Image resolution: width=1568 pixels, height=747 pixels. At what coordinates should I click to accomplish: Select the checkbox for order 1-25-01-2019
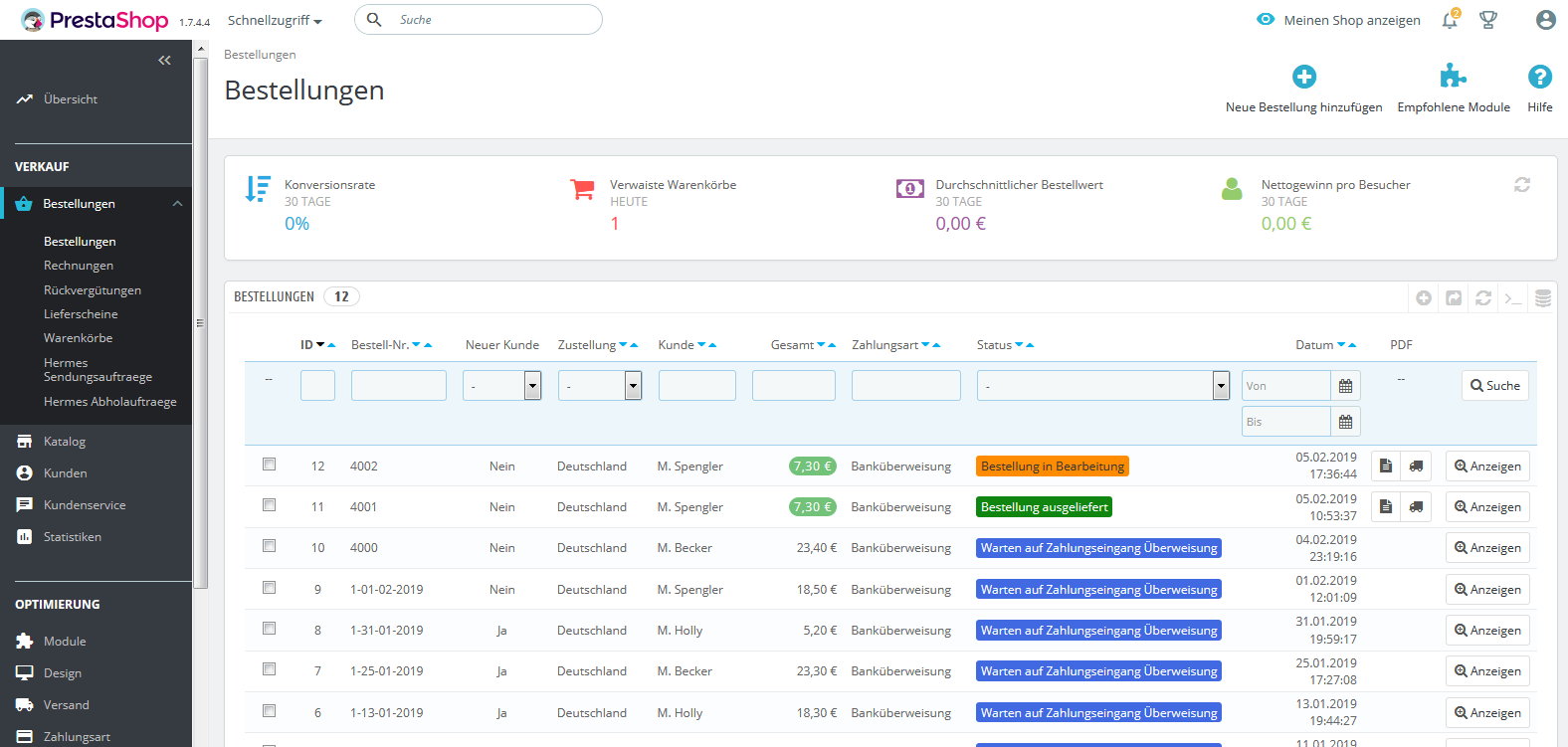pyautogui.click(x=269, y=668)
